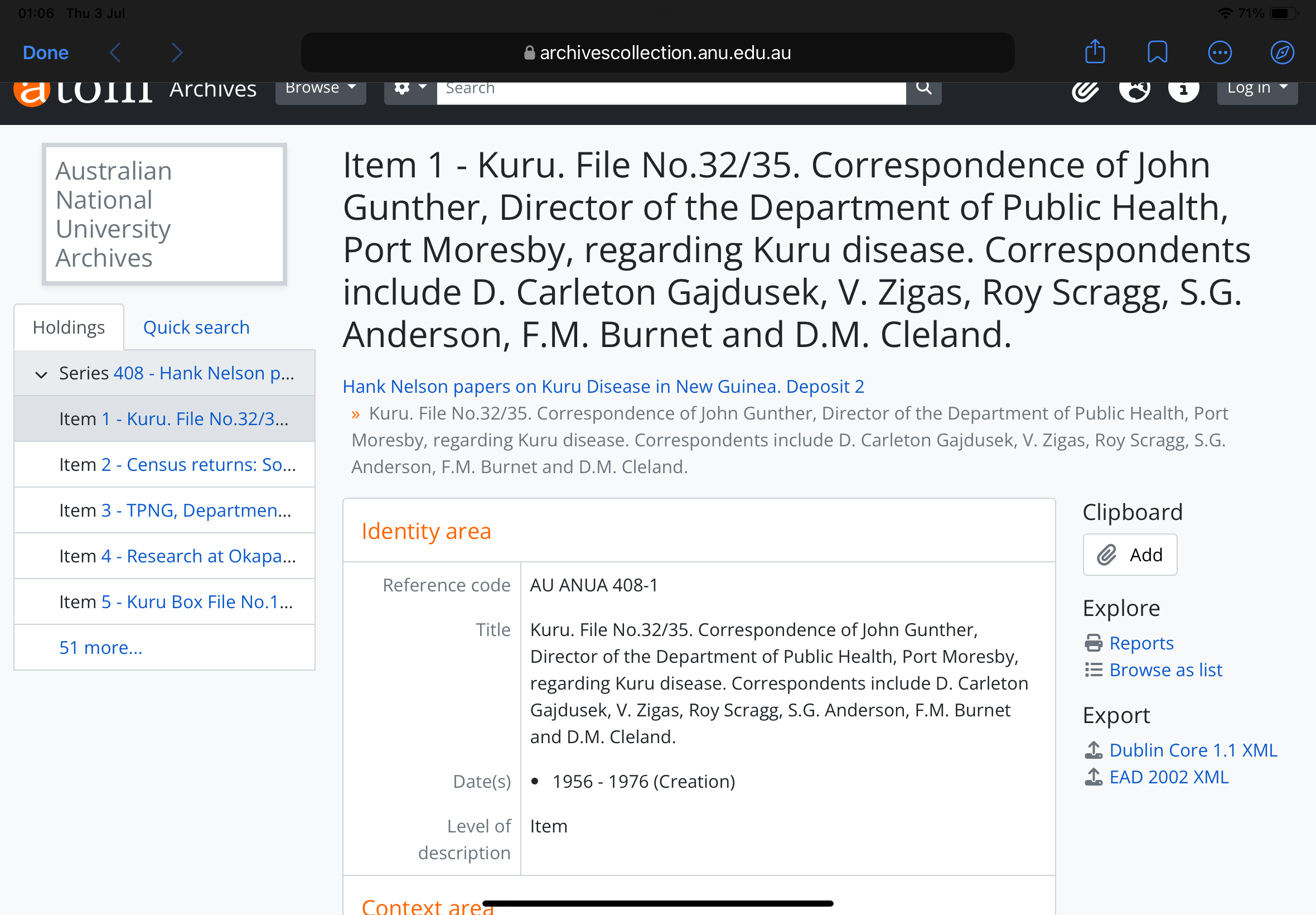Image resolution: width=1316 pixels, height=915 pixels.
Task: Open the more options ellipsis icon
Action: pos(1219,53)
